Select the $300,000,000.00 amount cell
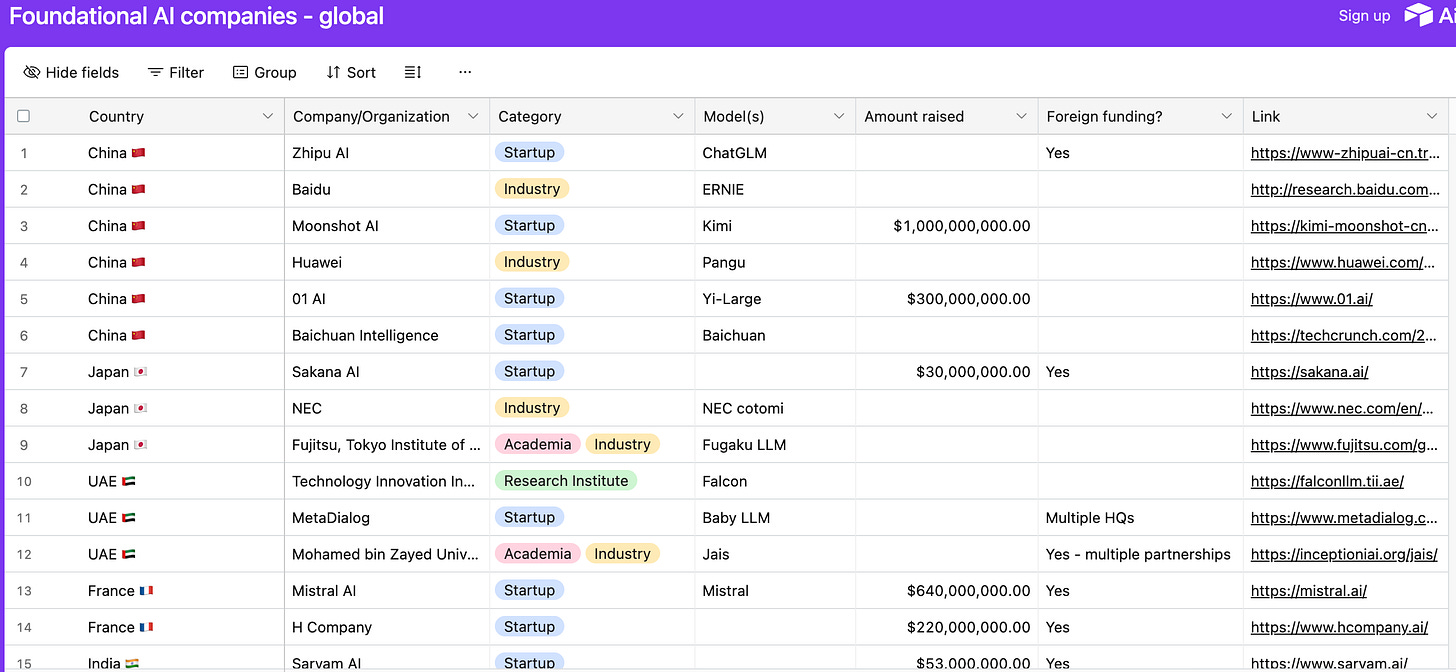 (947, 298)
